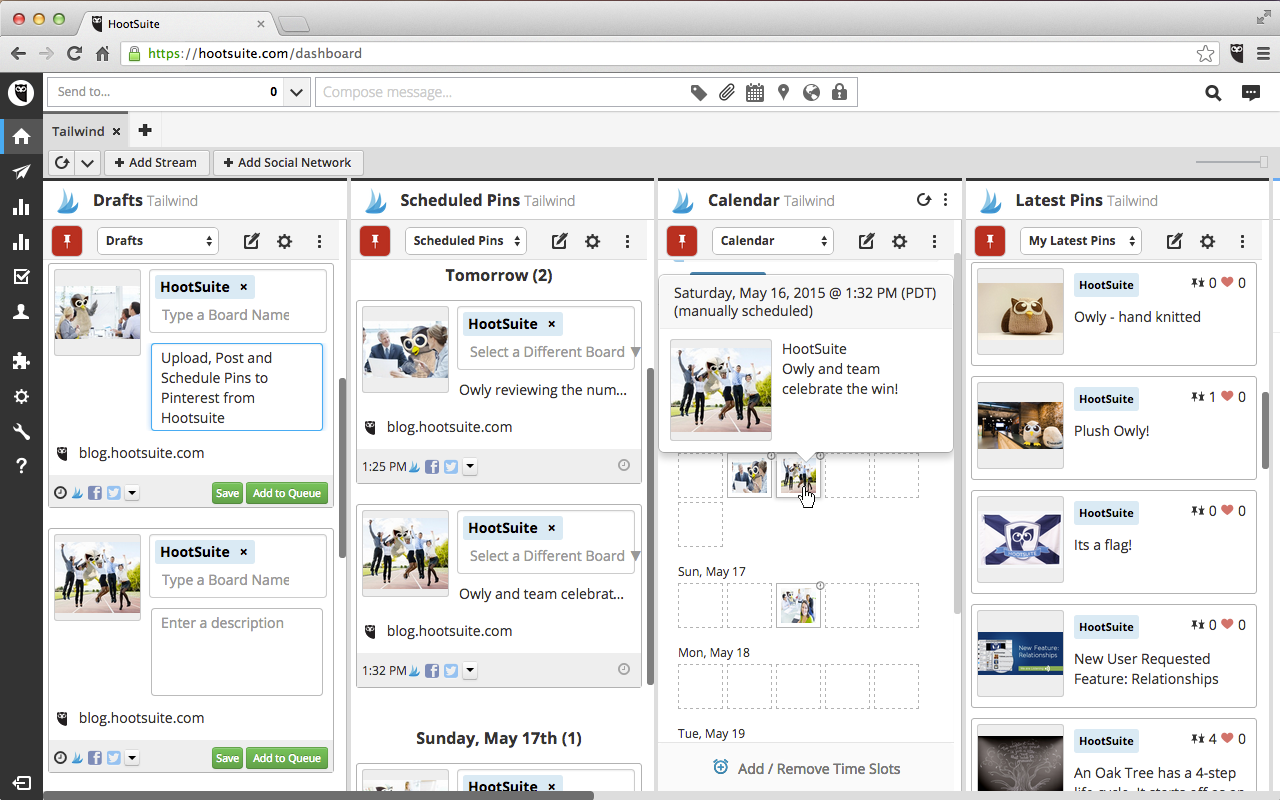Select the Pinterest pin icon on Drafts stream
Viewport: 1280px width, 800px height.
pyautogui.click(x=66, y=241)
